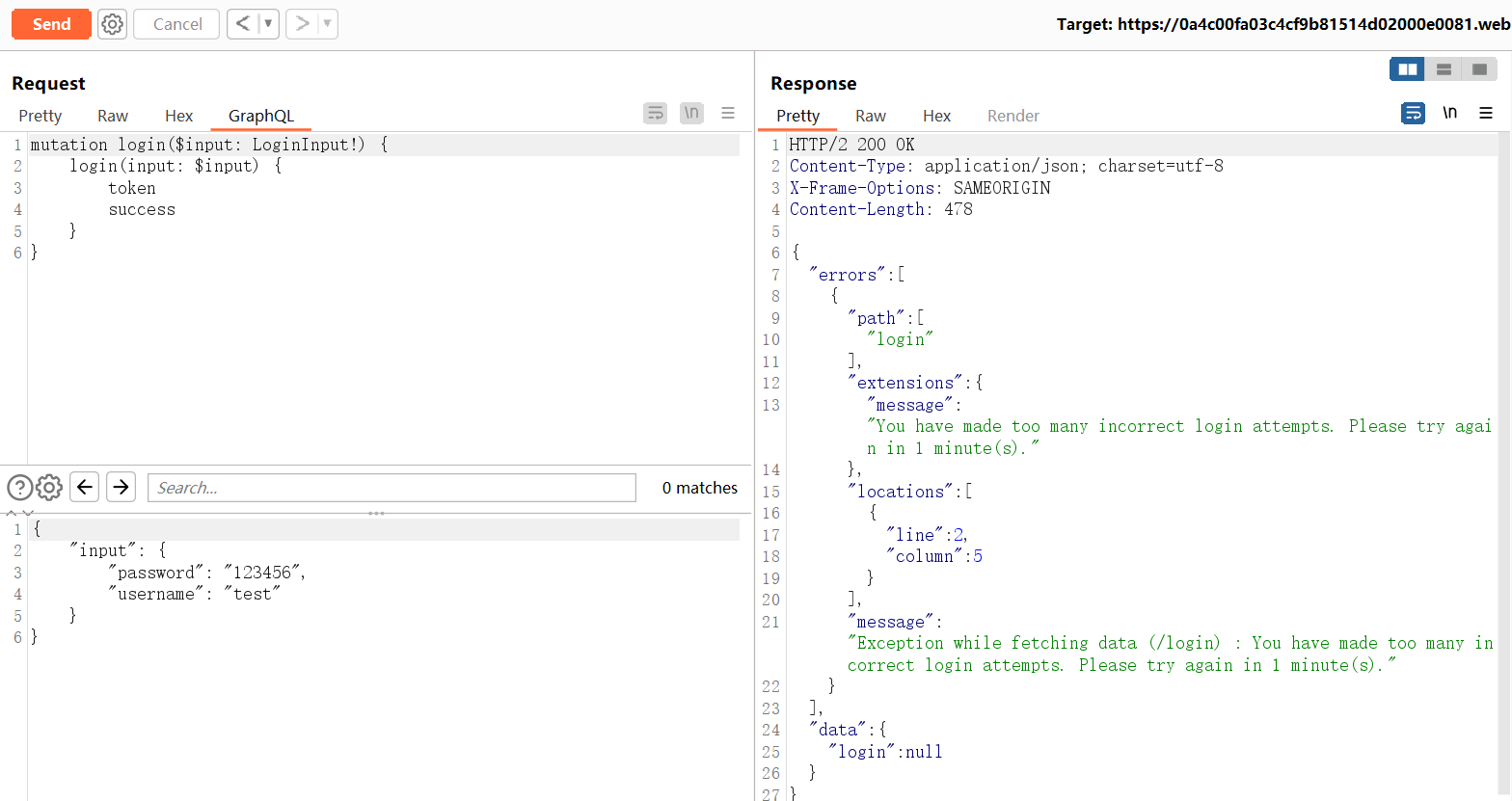Toggle word wrap in Request panel

tap(656, 114)
